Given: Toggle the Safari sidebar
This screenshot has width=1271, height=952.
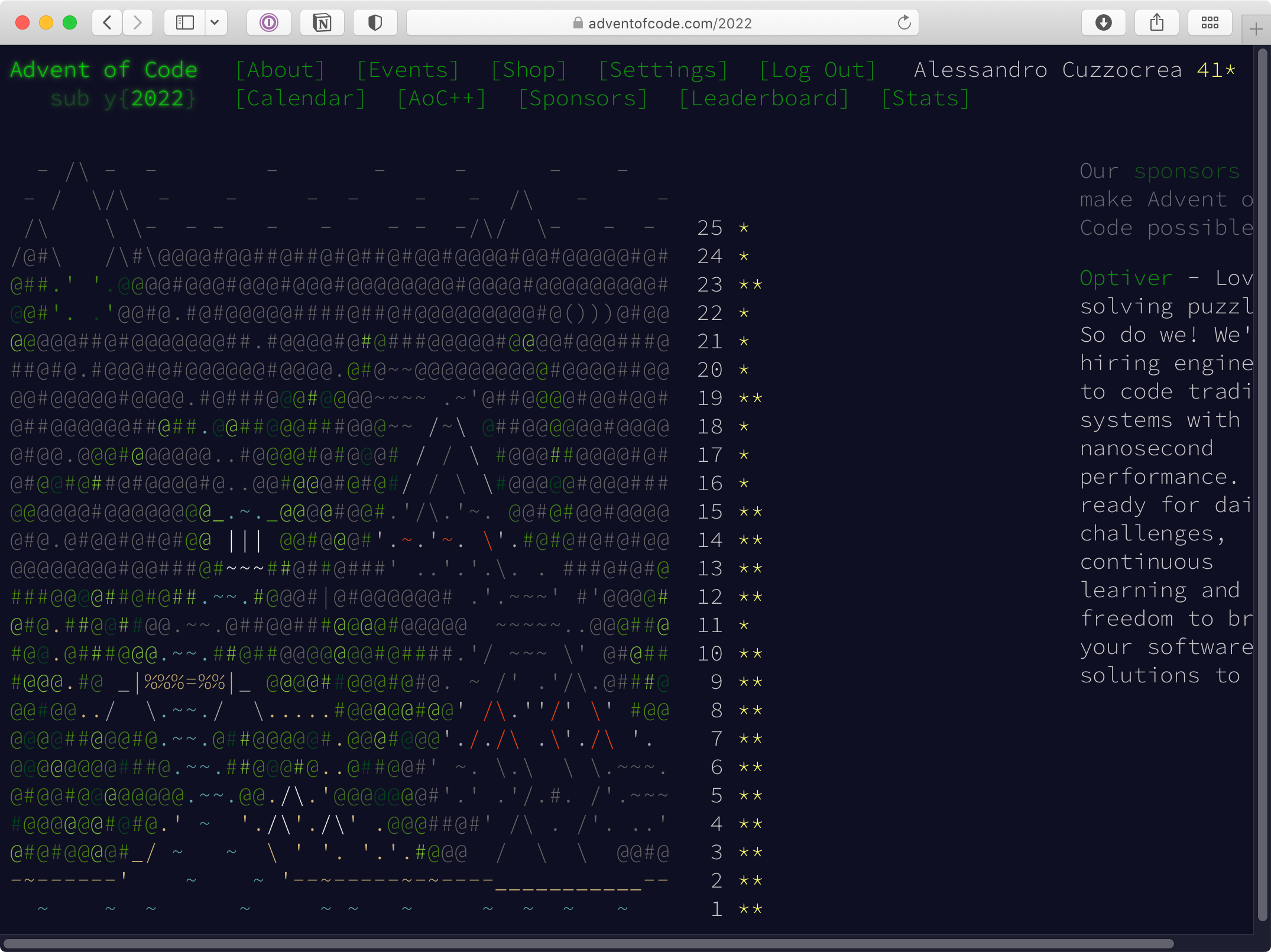Looking at the screenshot, I should (184, 22).
